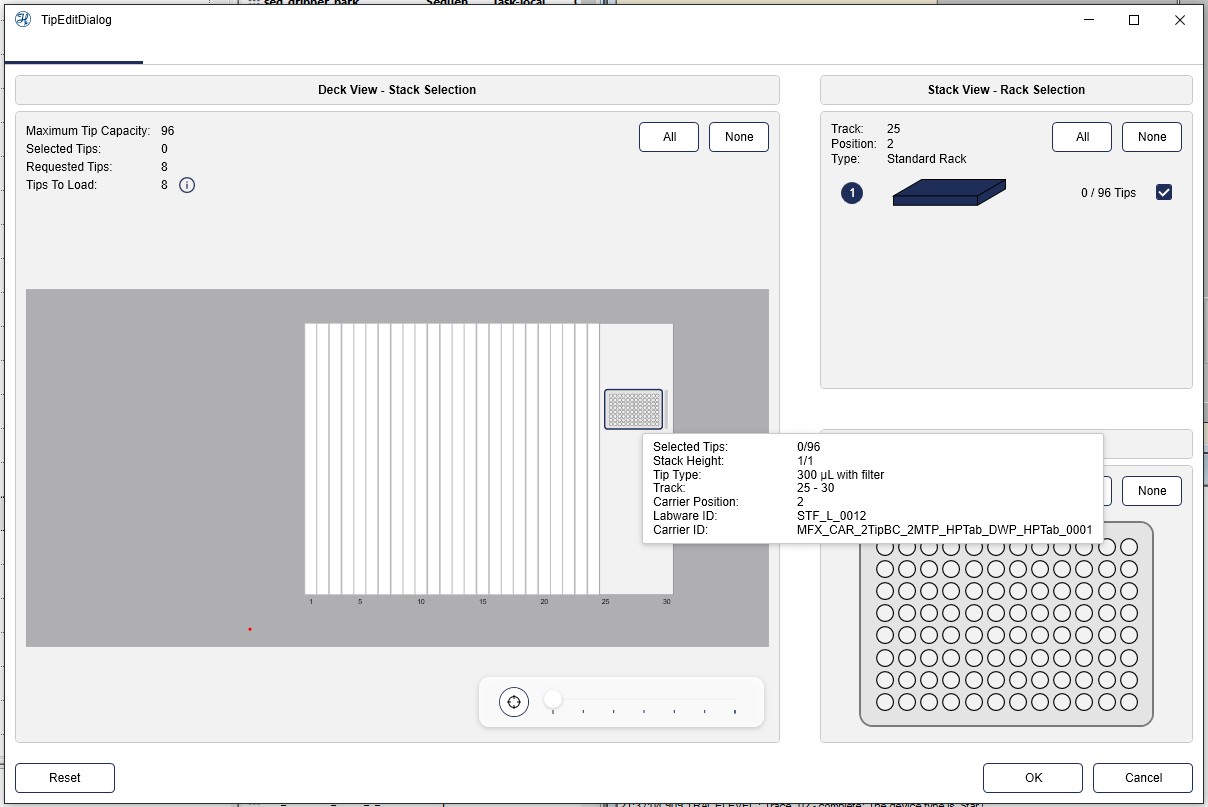Select the top-left tip circle in rack grid
Viewport: 1208px width, 807px height.
(885, 547)
